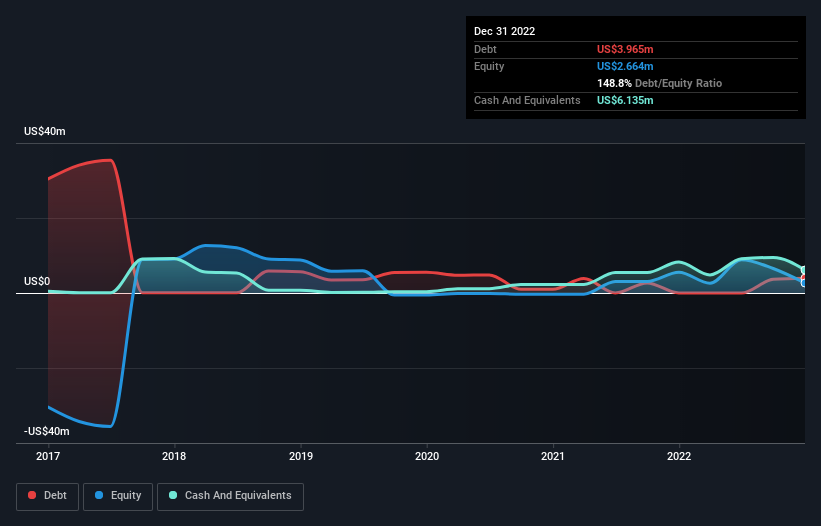The width and height of the screenshot is (821, 526).
Task: Click the Debt value US$3.965m
Action: coord(625,49)
